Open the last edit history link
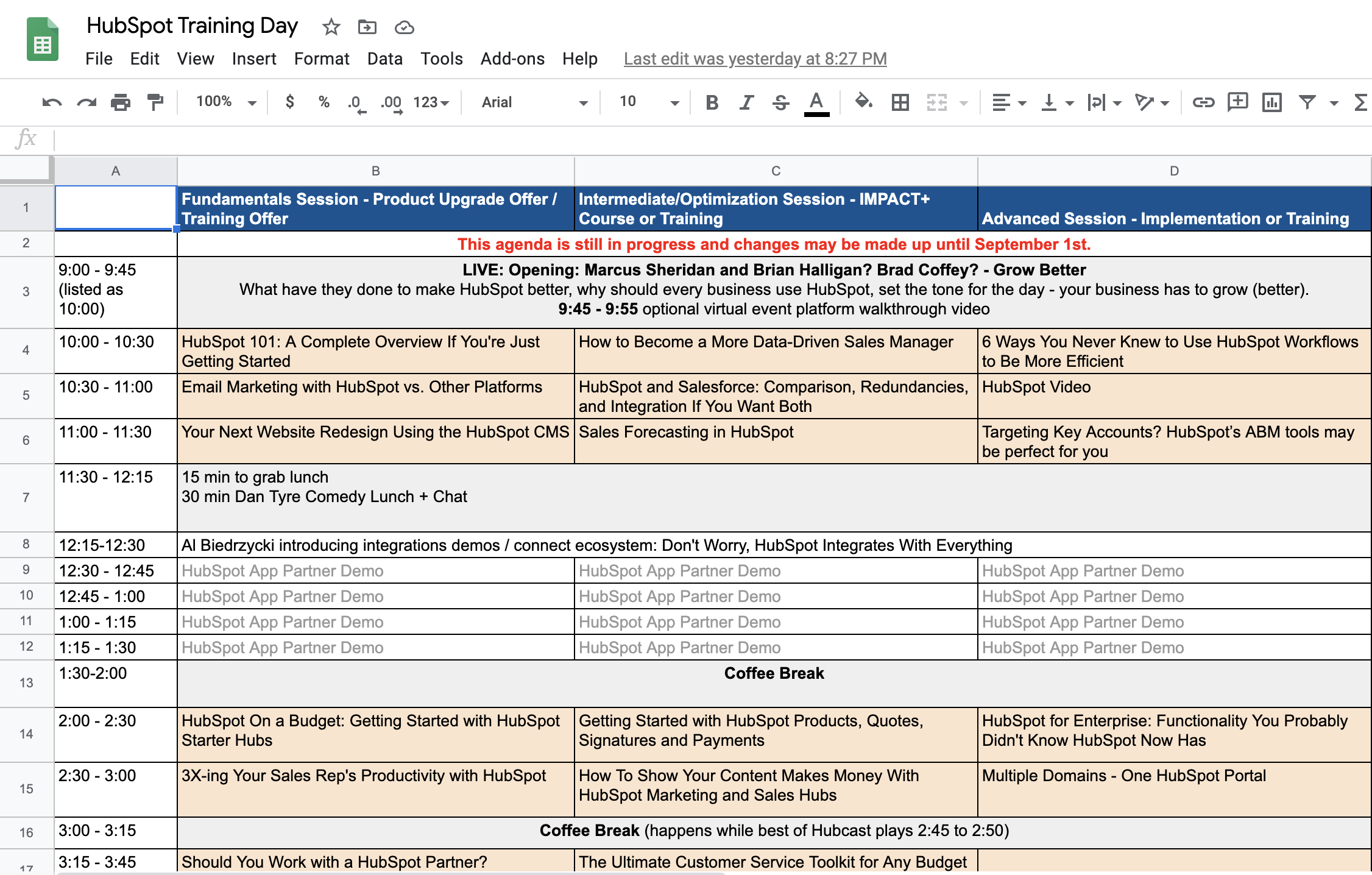Viewport: 1372px width, 875px height. (755, 59)
